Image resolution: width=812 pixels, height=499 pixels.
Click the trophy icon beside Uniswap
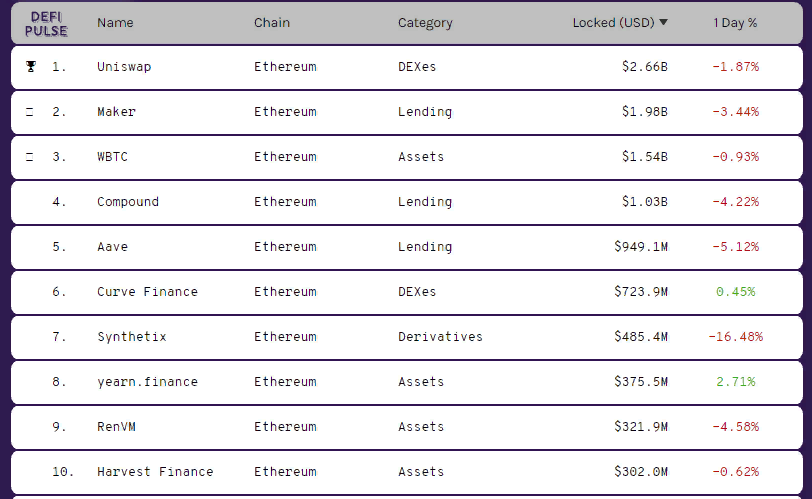pyautogui.click(x=30, y=67)
